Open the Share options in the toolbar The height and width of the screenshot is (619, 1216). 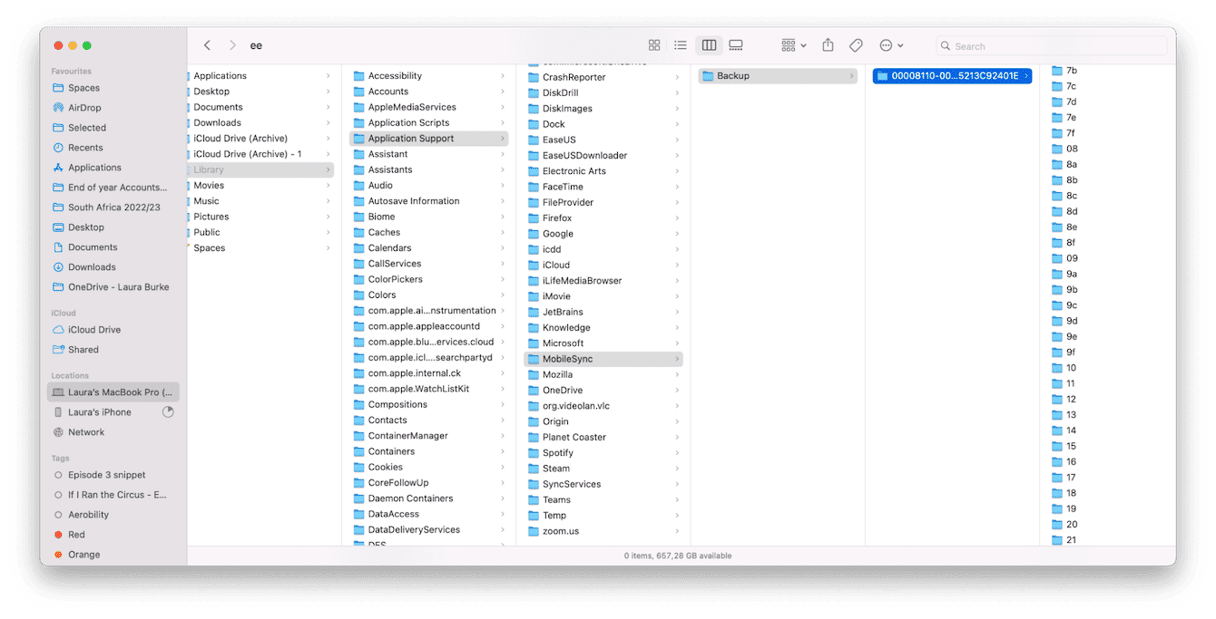click(x=827, y=45)
